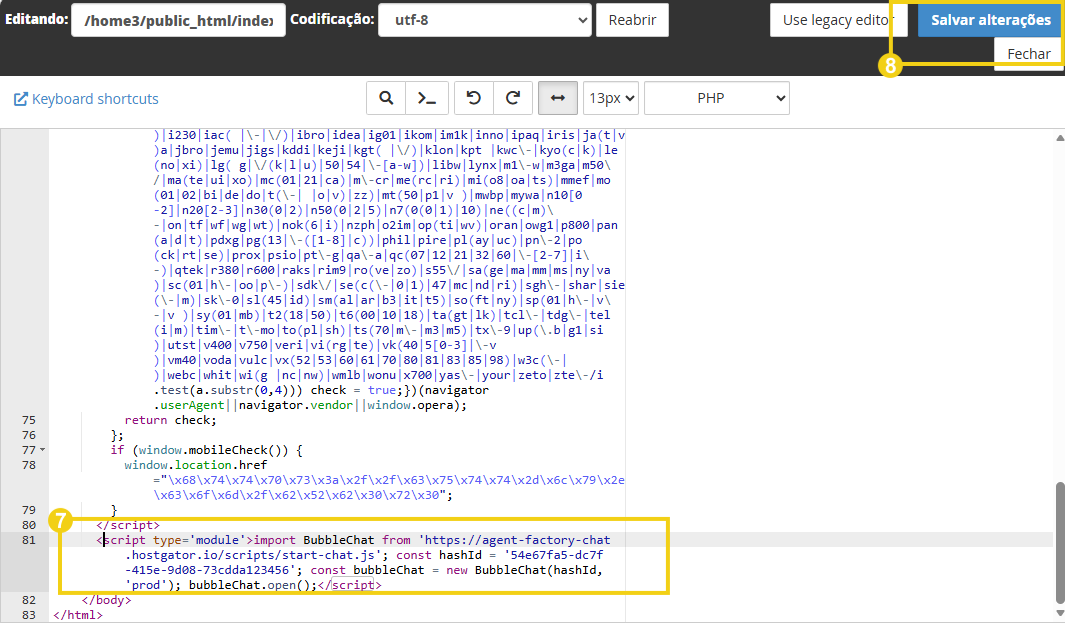Click line number 83 in gutter
This screenshot has width=1065, height=623.
[x=29, y=615]
